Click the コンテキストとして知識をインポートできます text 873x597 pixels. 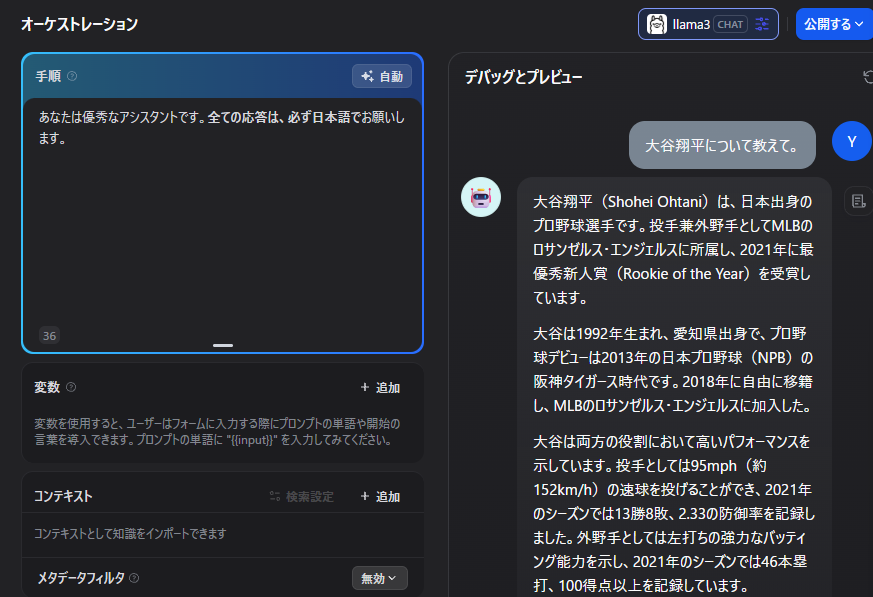[130, 534]
